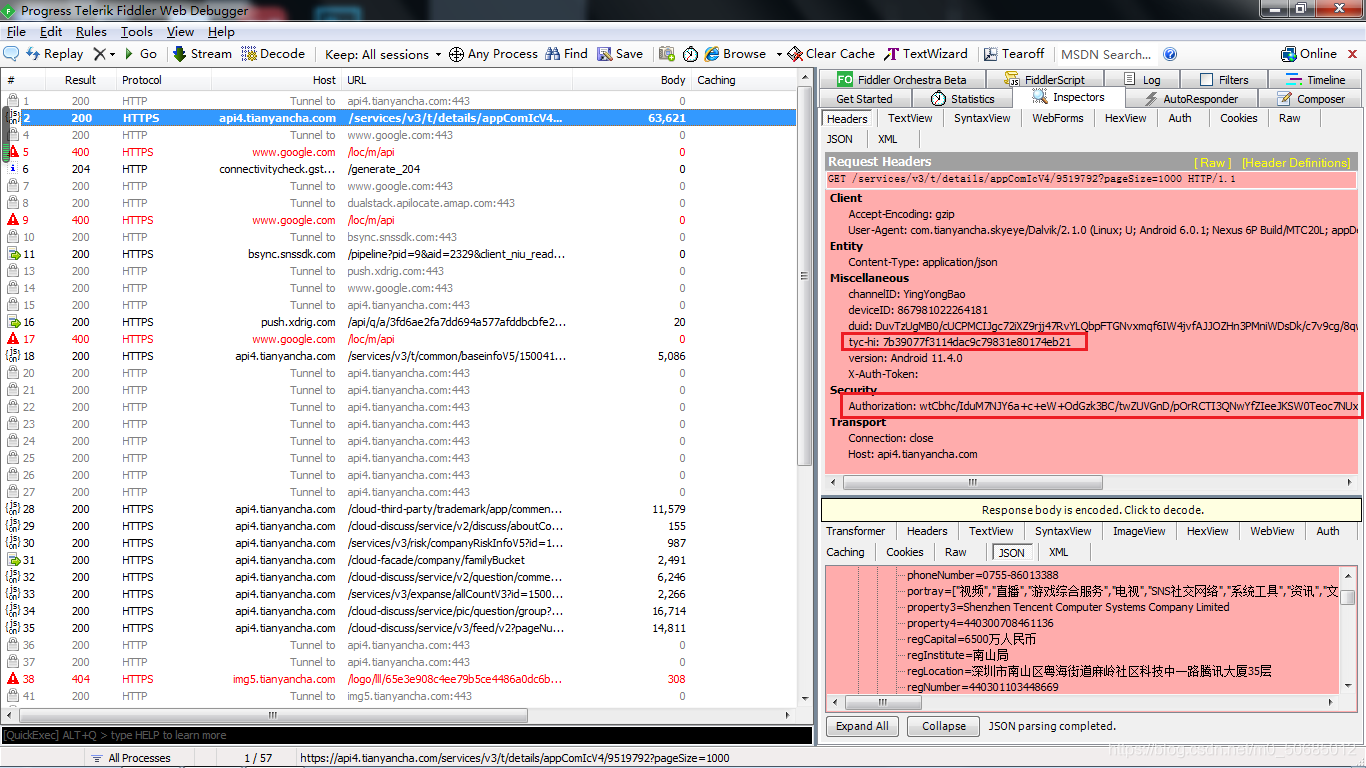This screenshot has width=1366, height=768.
Task: Click Clear Cache in the toolbar
Action: tap(831, 54)
